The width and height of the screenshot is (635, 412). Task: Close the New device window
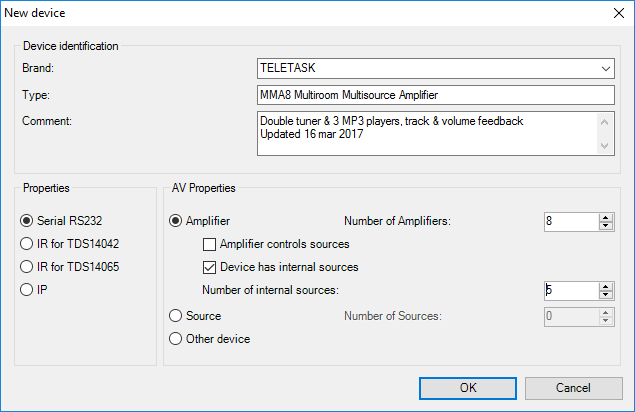click(615, 13)
